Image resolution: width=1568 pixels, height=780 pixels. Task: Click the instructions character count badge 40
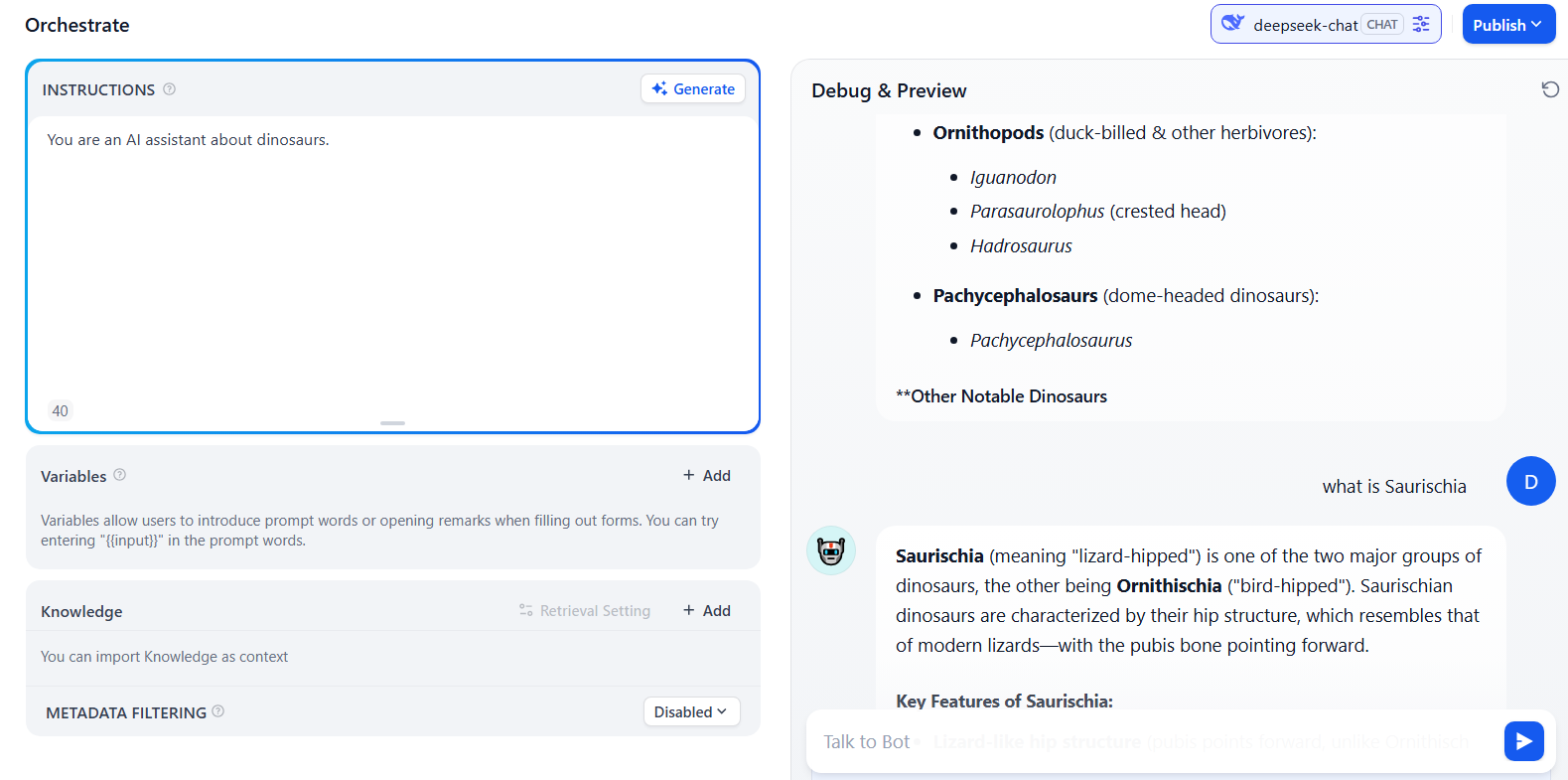[x=61, y=410]
